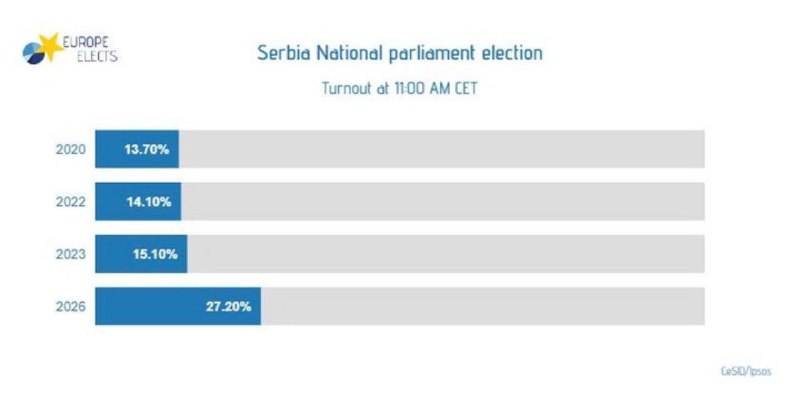Click the blue 14.10% bar segment
Image resolution: width=800 pixels, height=396 pixels.
pos(138,202)
